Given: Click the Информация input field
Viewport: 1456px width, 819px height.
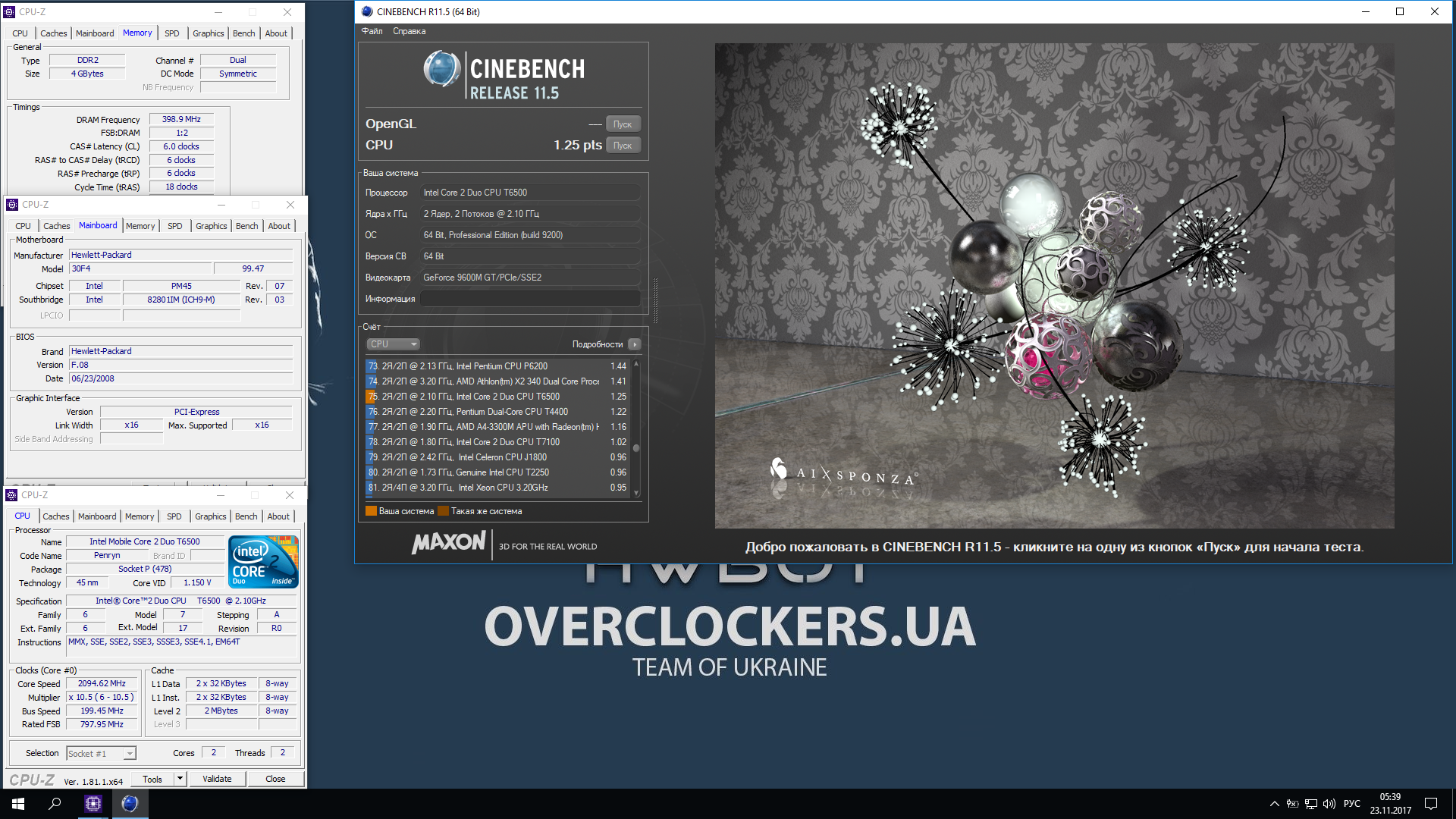Looking at the screenshot, I should coord(530,299).
